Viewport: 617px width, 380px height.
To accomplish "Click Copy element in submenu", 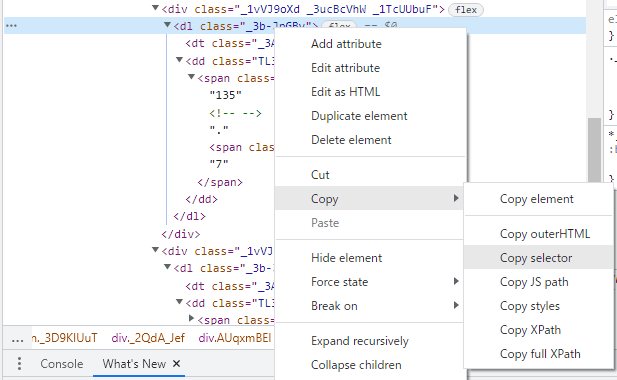I will pos(536,199).
